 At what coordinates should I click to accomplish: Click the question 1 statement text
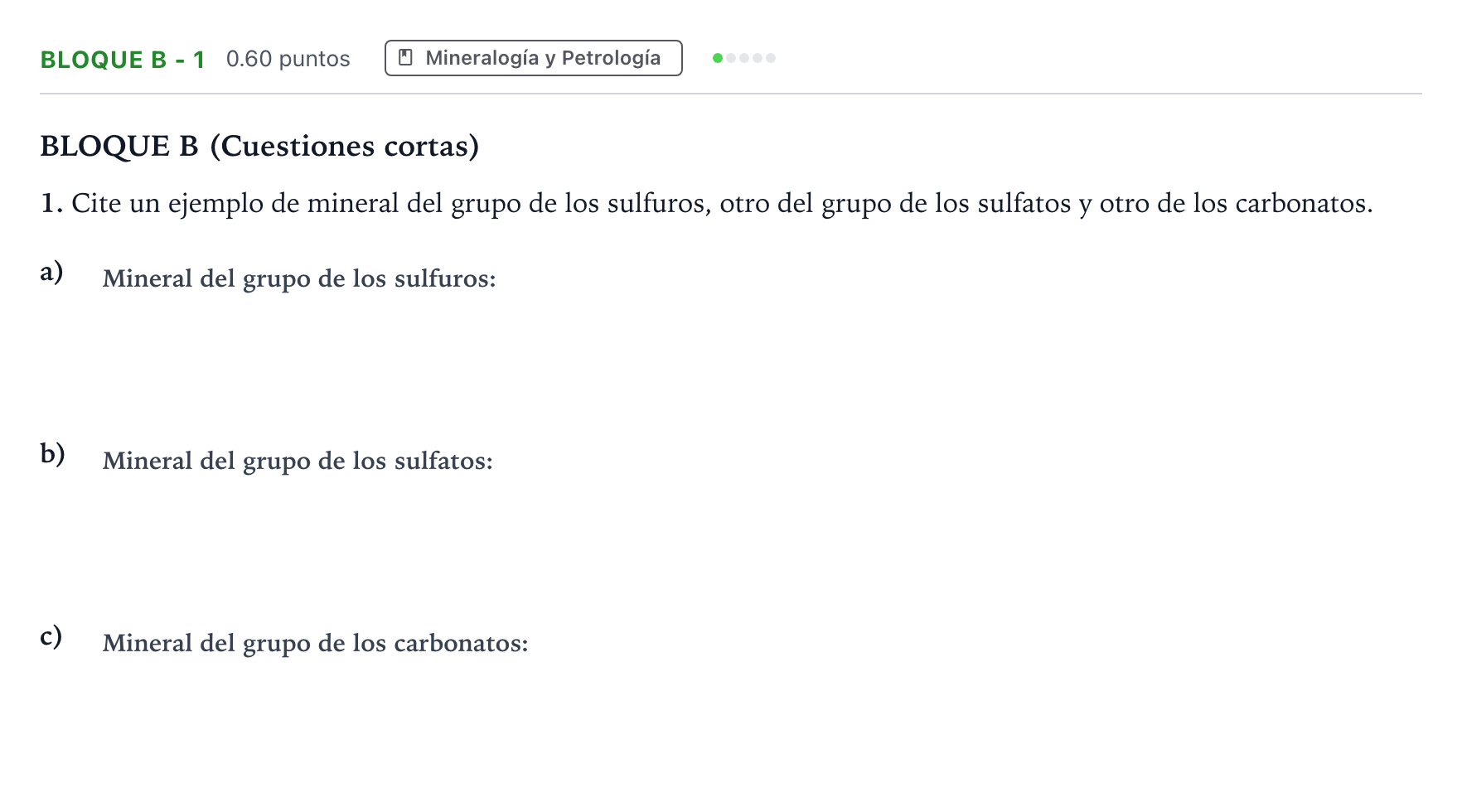pos(707,204)
